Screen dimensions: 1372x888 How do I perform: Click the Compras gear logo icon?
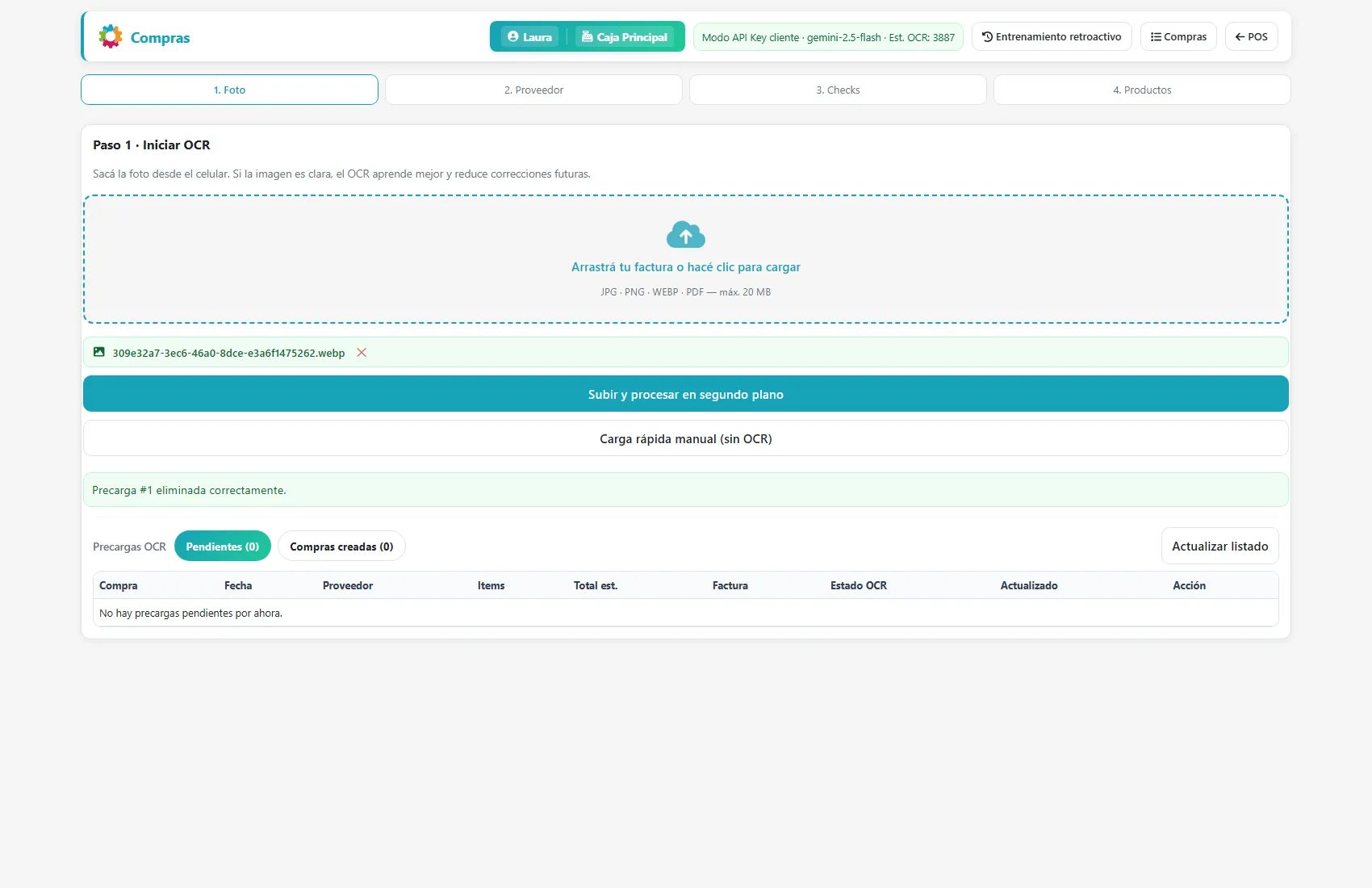coord(111,36)
